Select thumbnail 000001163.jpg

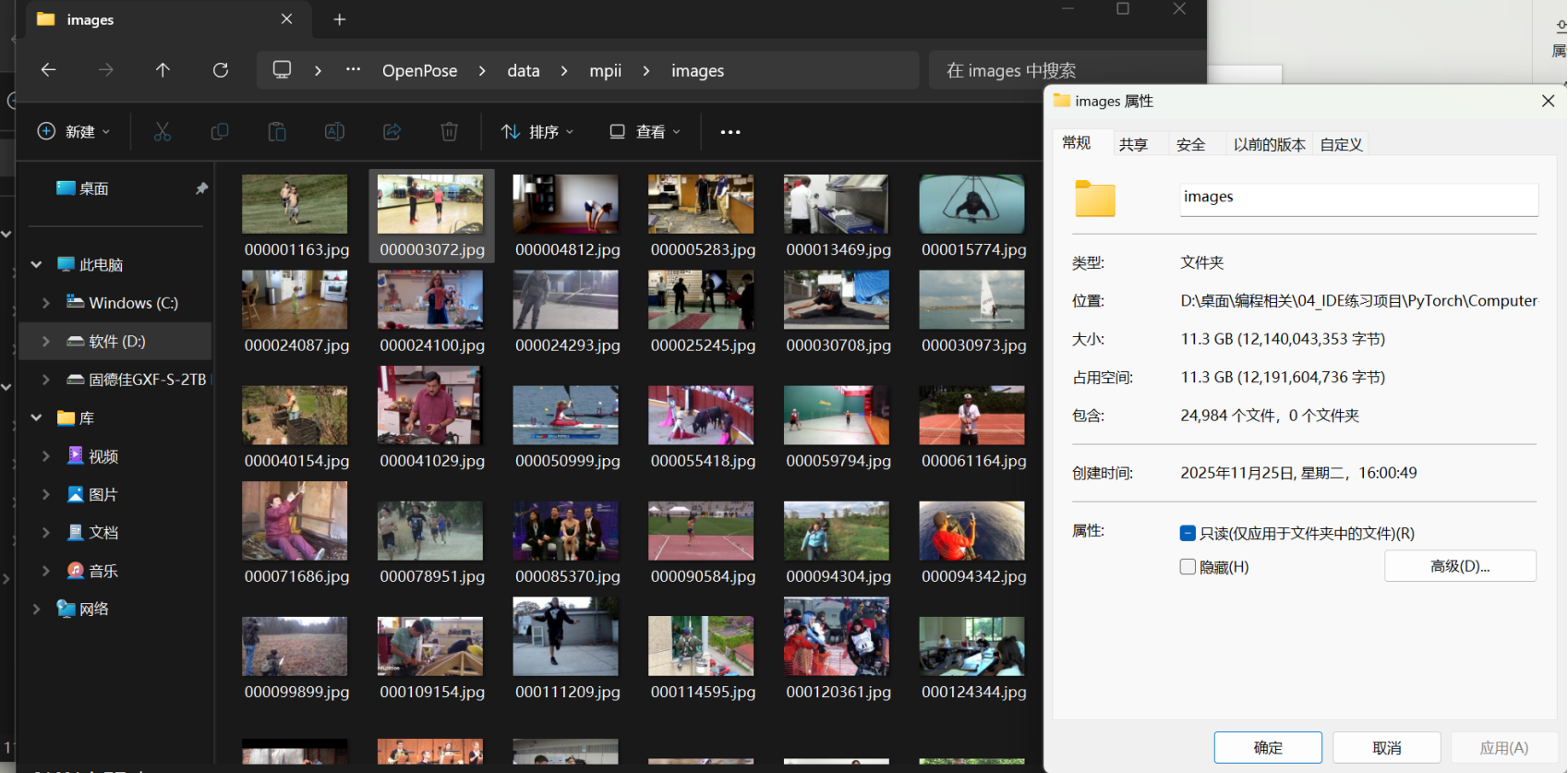click(x=296, y=216)
